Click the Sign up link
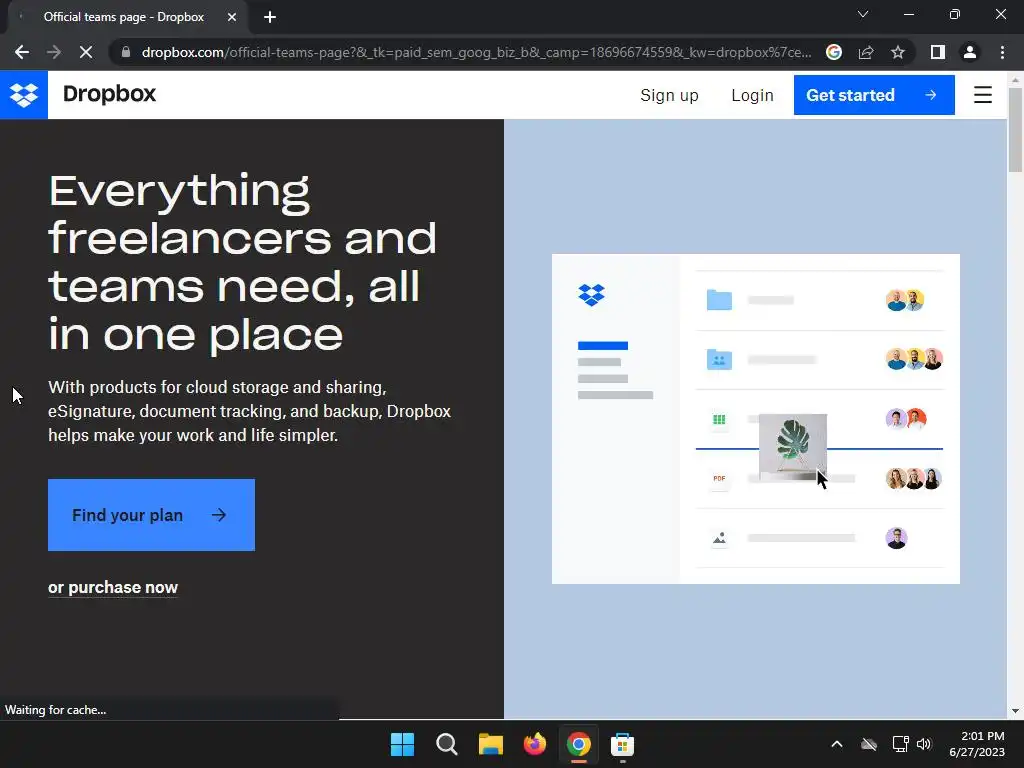This screenshot has width=1024, height=768. 669,95
